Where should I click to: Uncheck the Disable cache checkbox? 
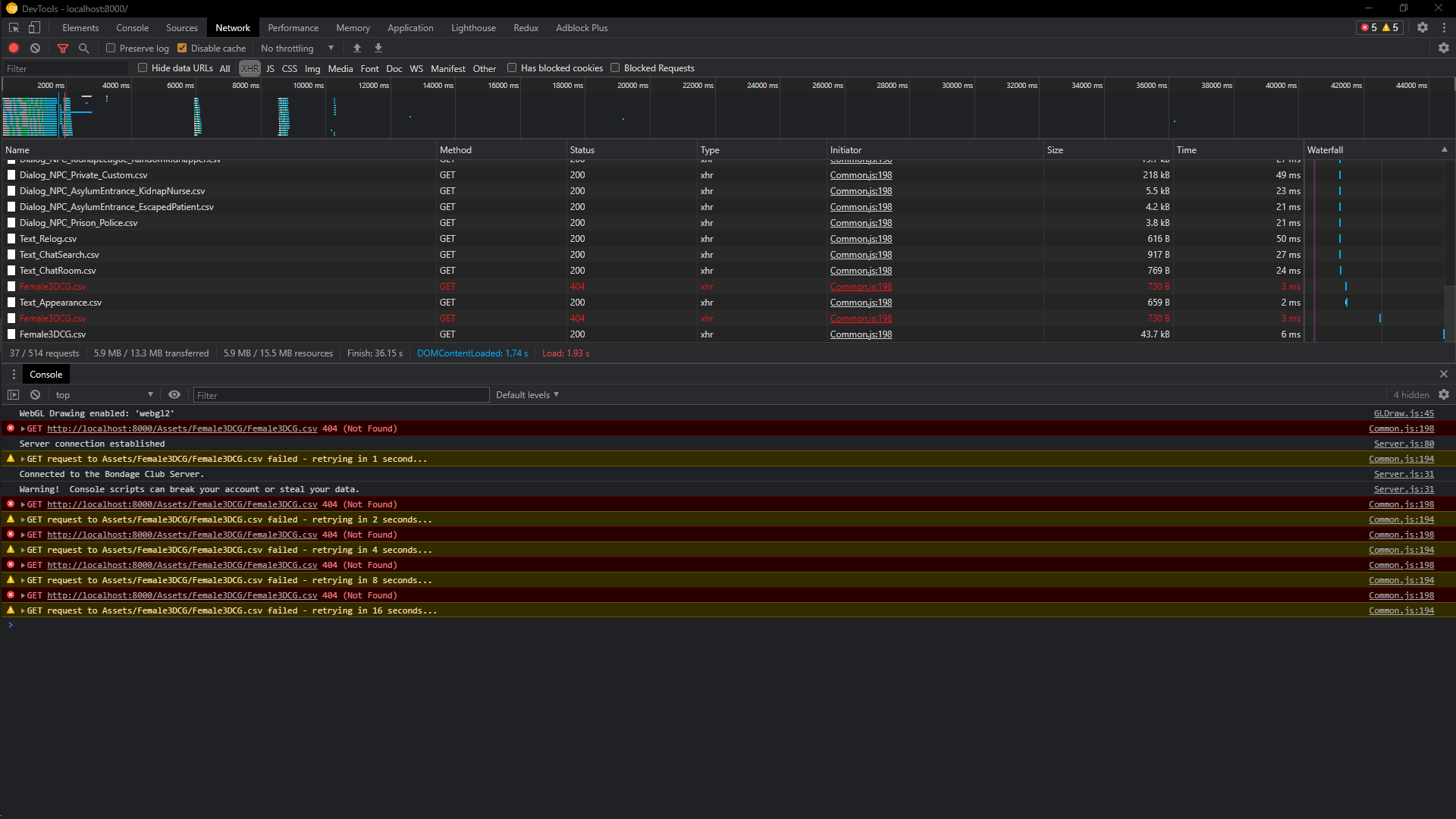click(x=182, y=48)
